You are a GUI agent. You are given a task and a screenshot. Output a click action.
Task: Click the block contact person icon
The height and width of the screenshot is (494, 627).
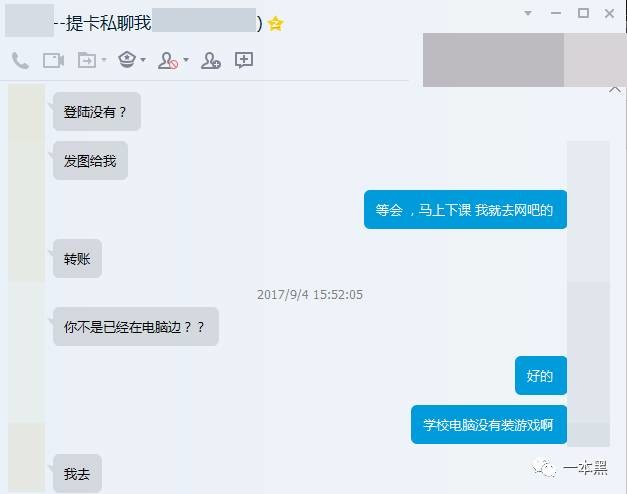[168, 60]
